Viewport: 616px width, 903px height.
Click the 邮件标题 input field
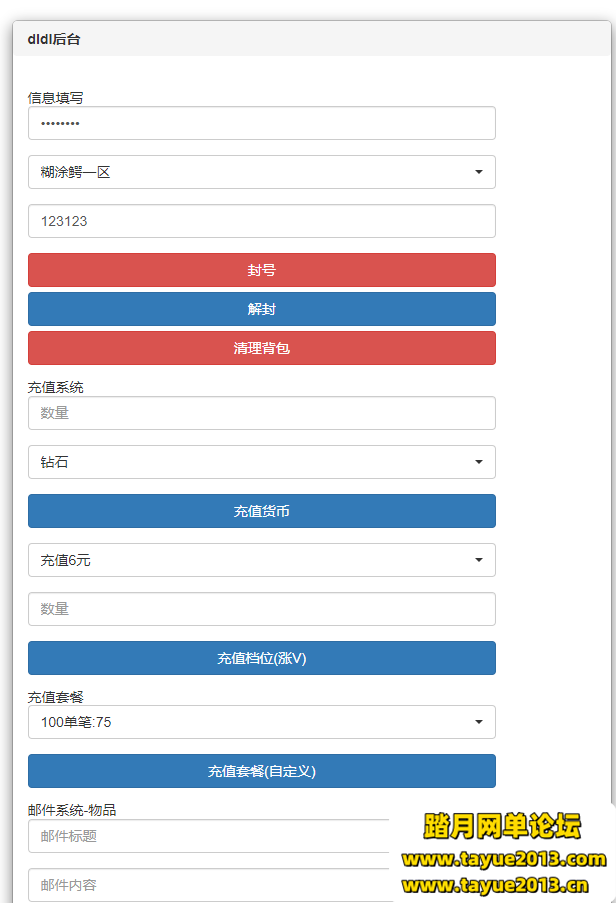(x=210, y=836)
